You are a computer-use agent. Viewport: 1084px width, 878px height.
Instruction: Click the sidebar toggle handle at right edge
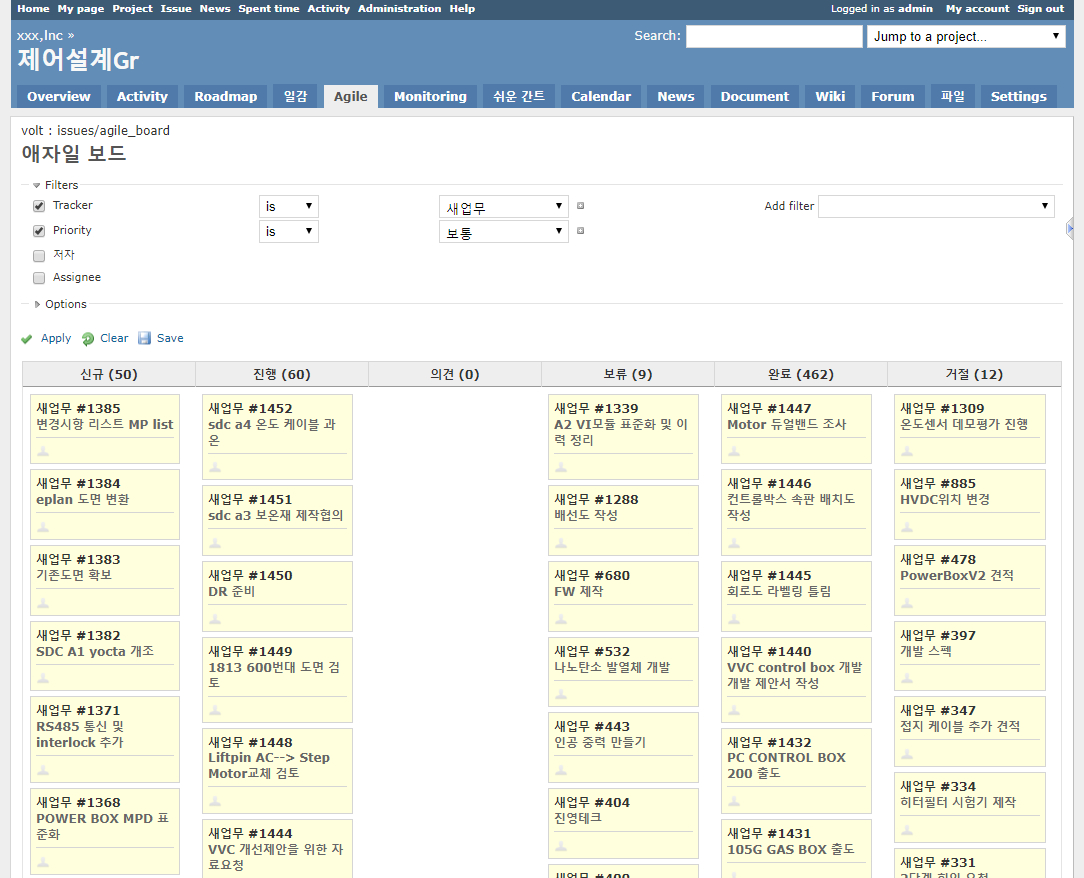coord(1071,229)
